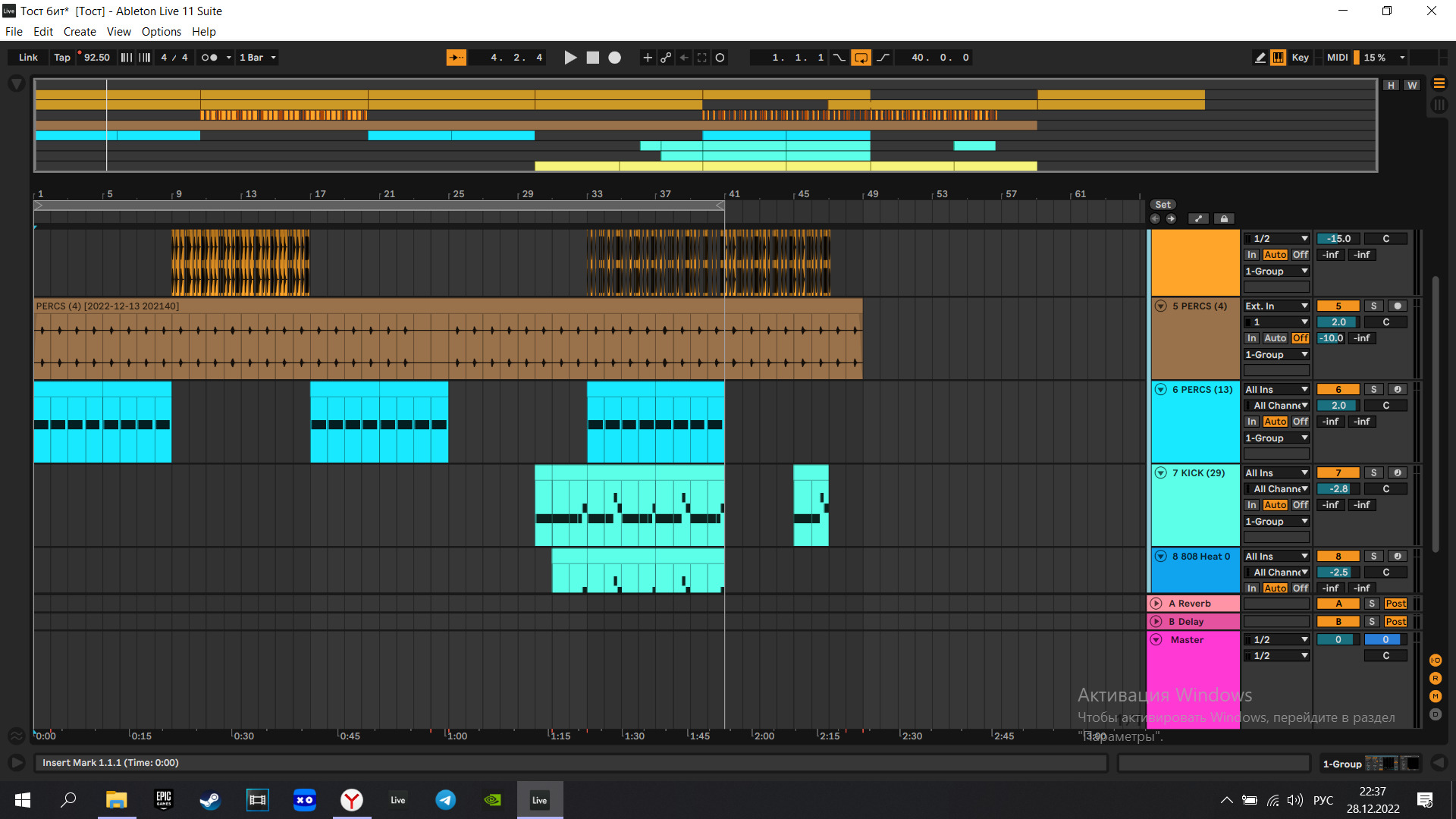
Task: Open the File menu
Action: point(14,32)
